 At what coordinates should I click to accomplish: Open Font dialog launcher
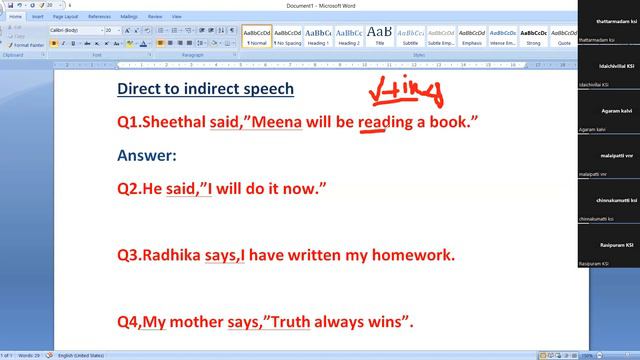tap(149, 55)
